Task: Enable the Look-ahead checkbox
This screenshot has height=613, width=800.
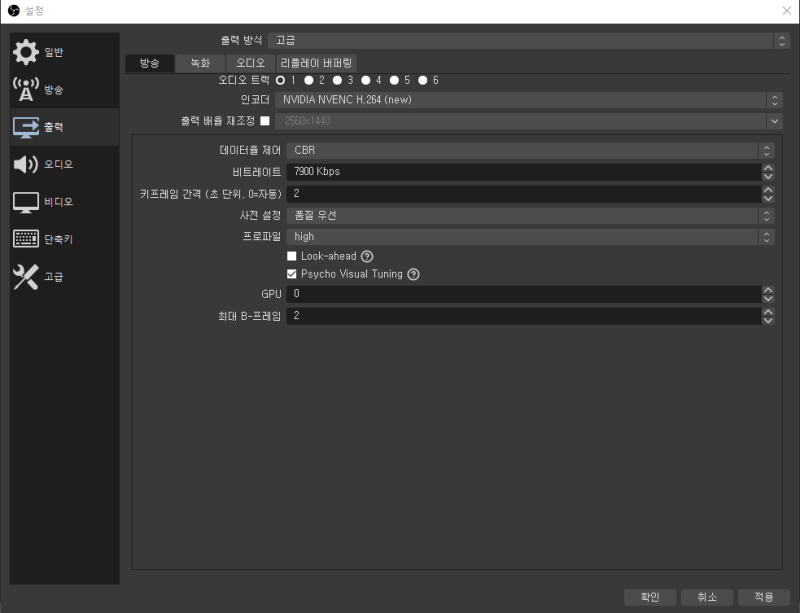Action: pos(292,256)
